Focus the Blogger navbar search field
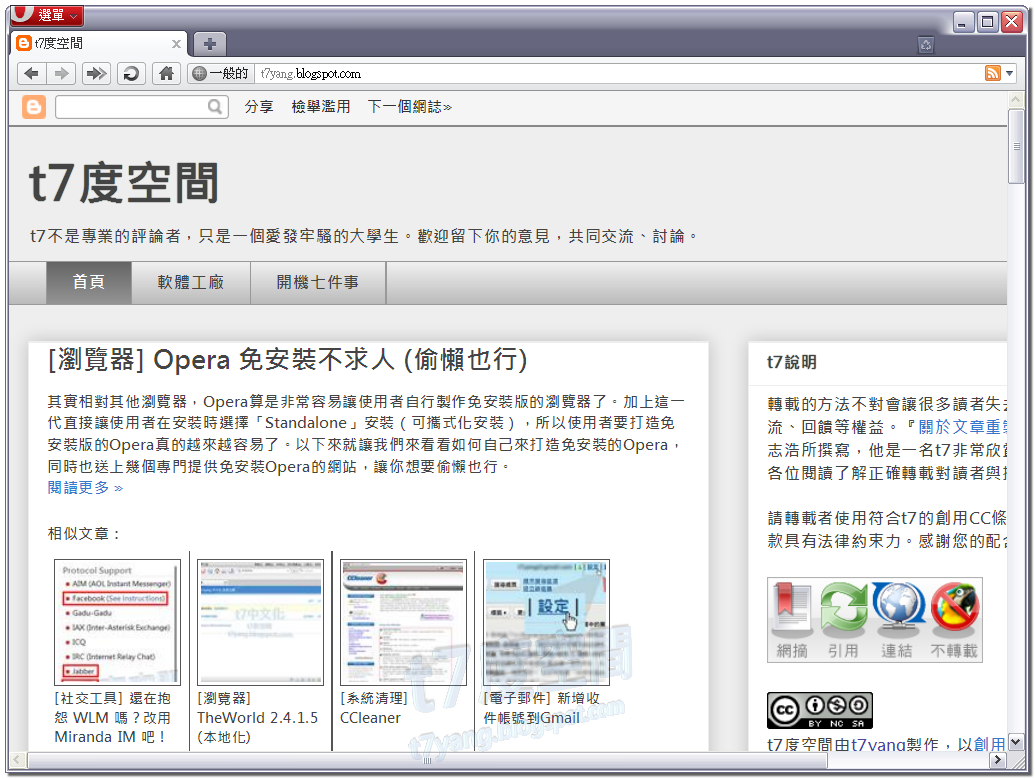This screenshot has width=1035, height=779. (x=132, y=106)
